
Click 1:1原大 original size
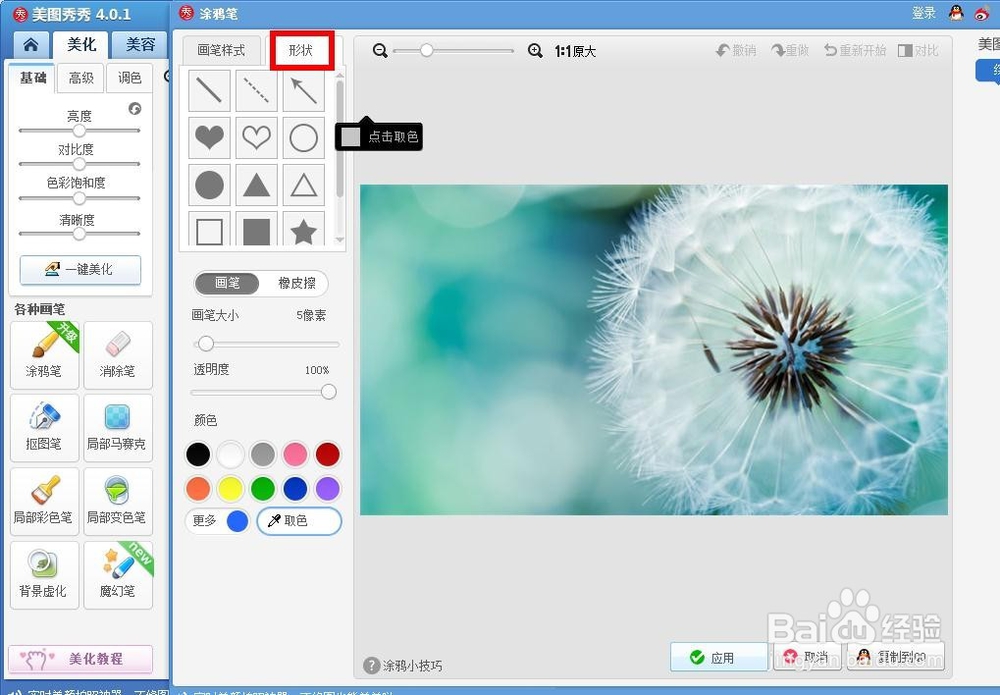click(x=575, y=52)
